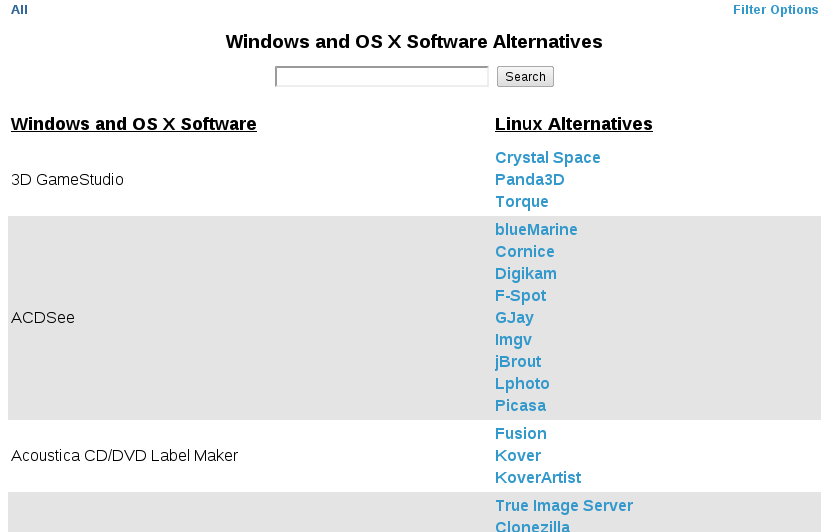This screenshot has width=830, height=532.
Task: Open the Picasa link
Action: click(x=520, y=405)
